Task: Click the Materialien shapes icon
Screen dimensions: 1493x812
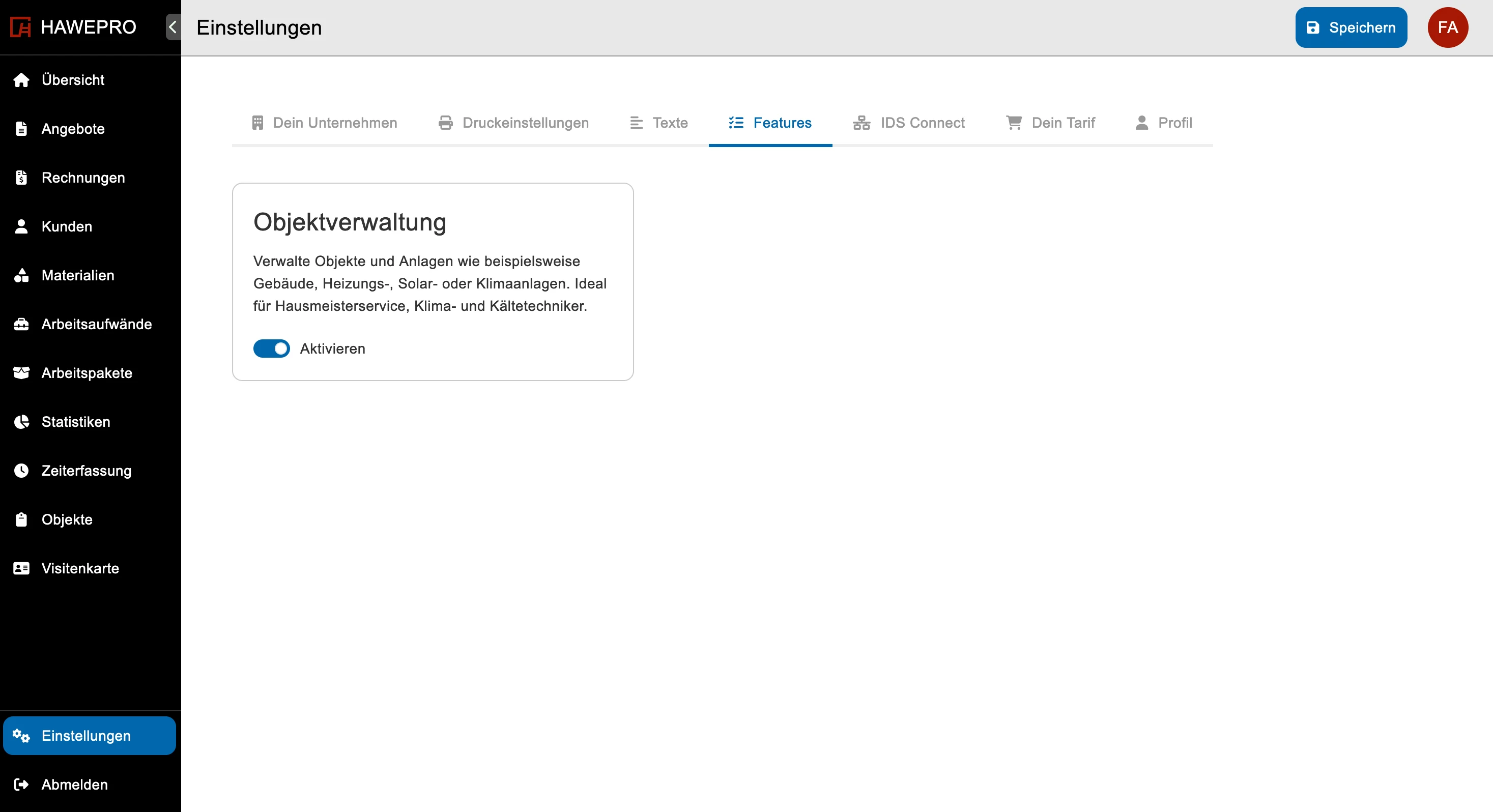Action: click(x=21, y=275)
